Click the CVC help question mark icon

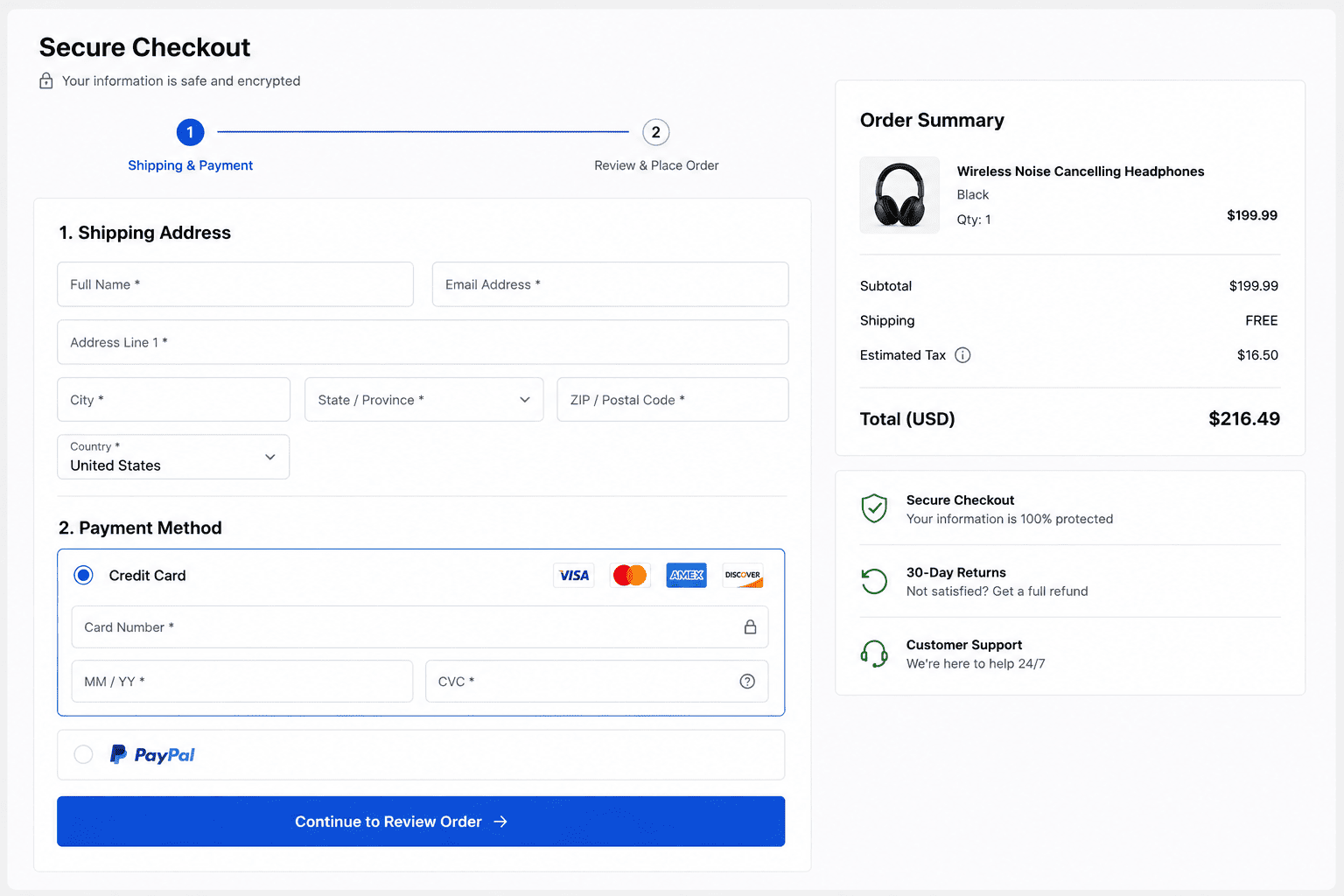tap(747, 682)
